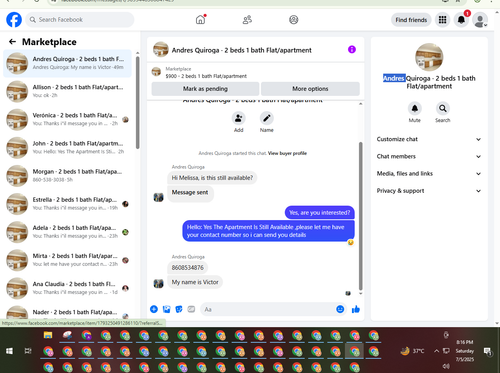This screenshot has width=500, height=373.
Task: Click the emoji reaction on blue message
Action: [x=350, y=242]
